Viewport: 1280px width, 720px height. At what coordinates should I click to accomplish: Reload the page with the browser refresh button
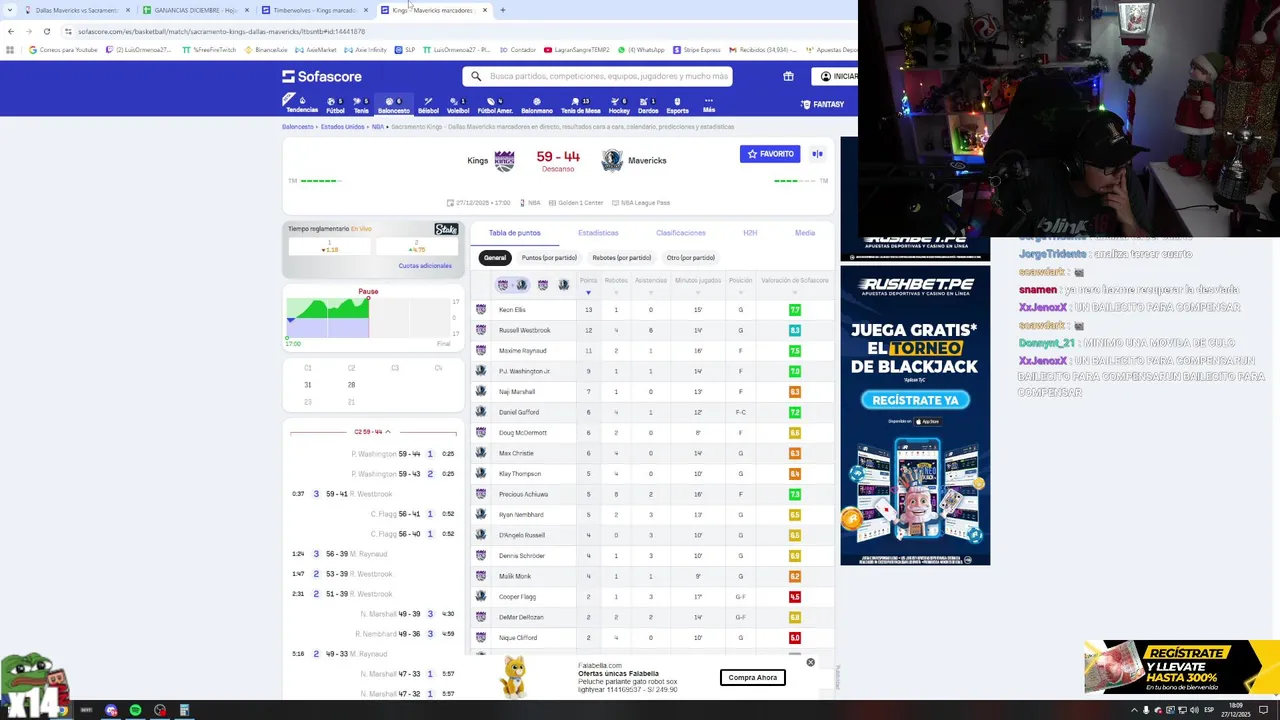pos(46,31)
